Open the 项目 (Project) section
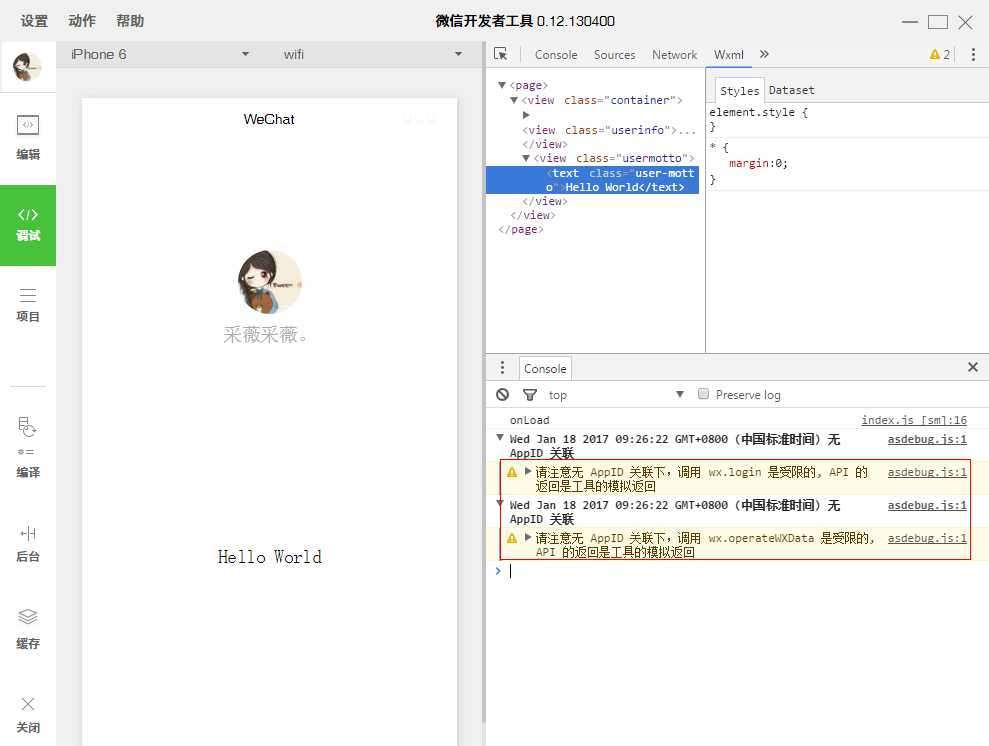 click(28, 305)
